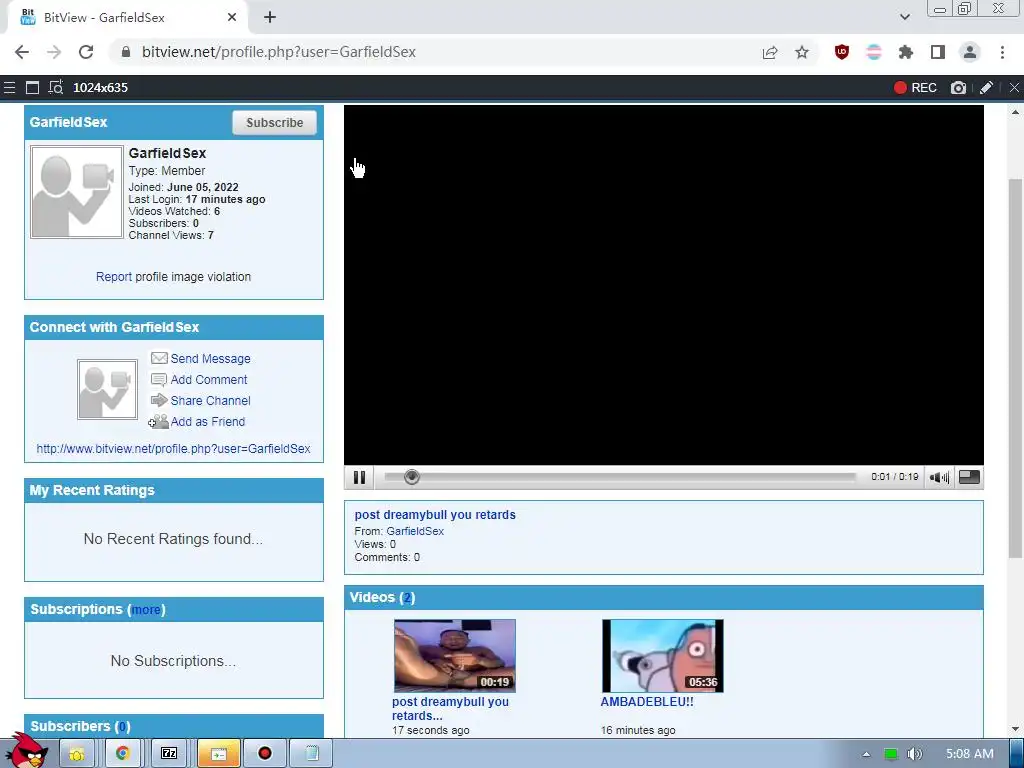
Task: Open the featured video title link below player
Action: click(x=435, y=515)
